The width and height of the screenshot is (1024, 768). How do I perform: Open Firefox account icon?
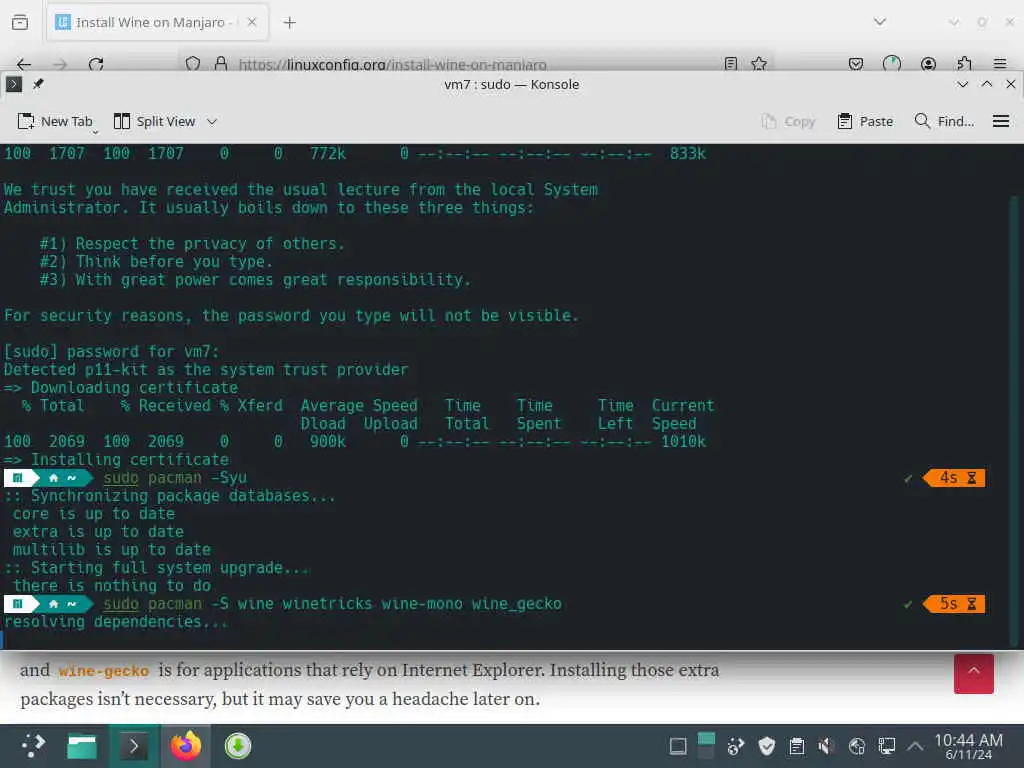coord(928,64)
